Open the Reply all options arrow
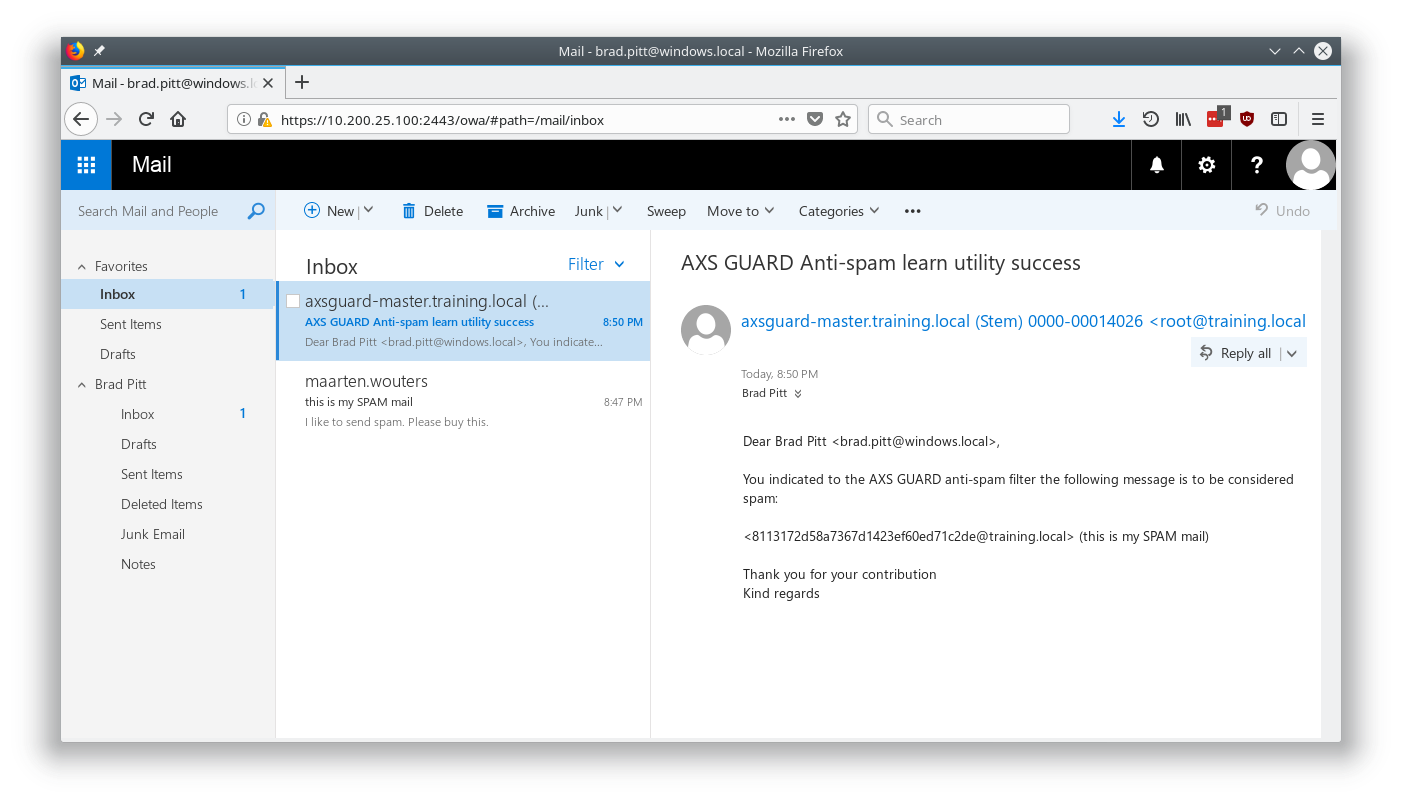The width and height of the screenshot is (1402, 803). click(x=1292, y=353)
